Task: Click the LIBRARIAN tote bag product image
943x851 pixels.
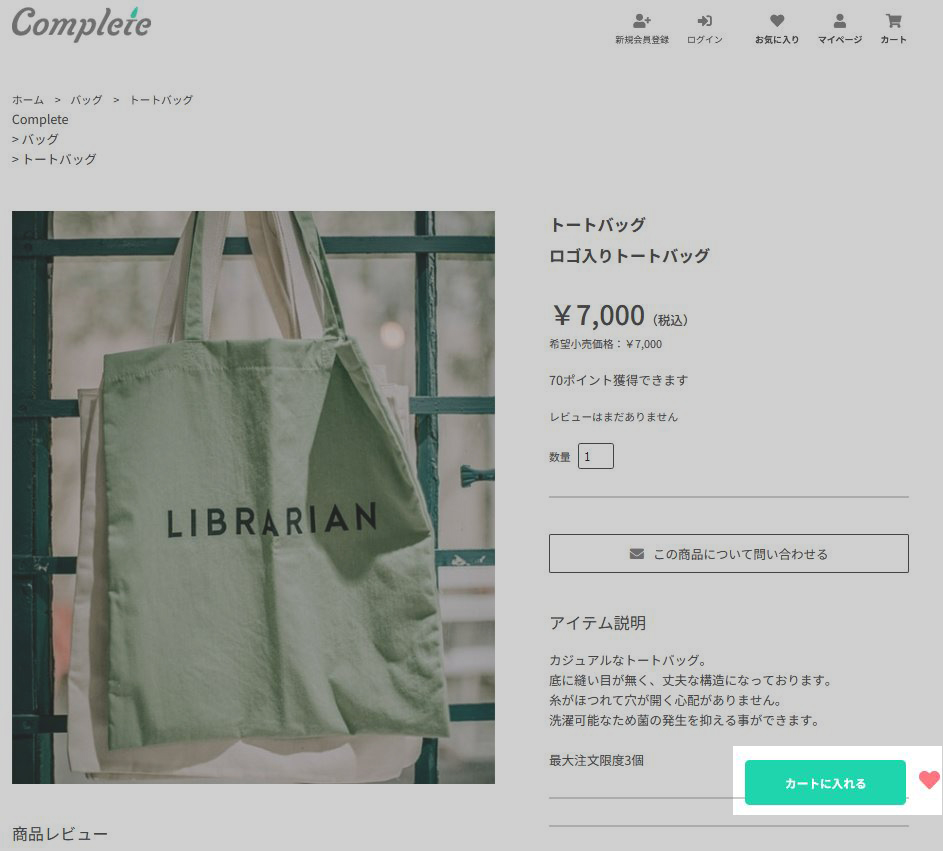Action: [253, 497]
